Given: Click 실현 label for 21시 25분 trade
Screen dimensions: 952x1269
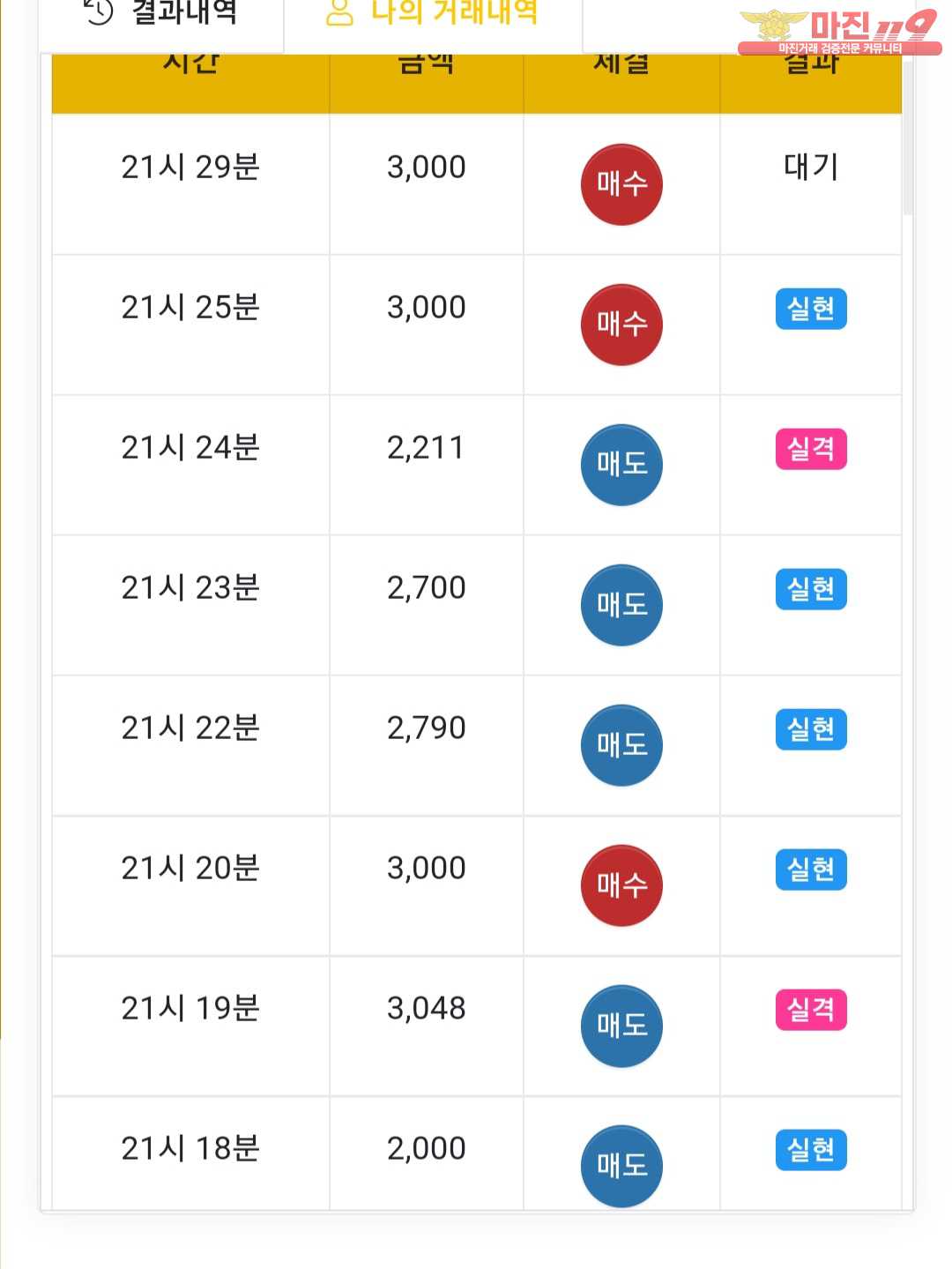Looking at the screenshot, I should click(x=811, y=309).
